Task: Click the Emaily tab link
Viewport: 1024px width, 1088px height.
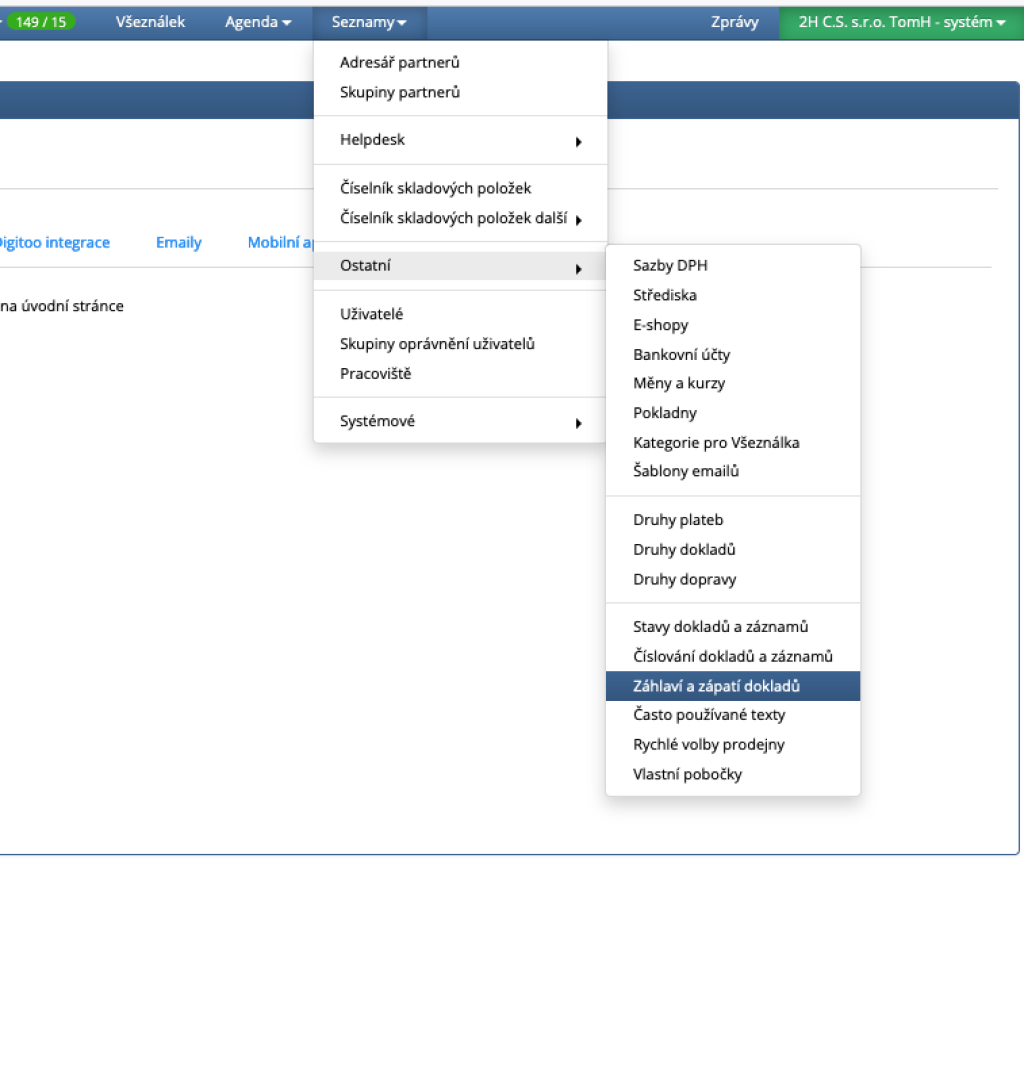Action: (178, 243)
